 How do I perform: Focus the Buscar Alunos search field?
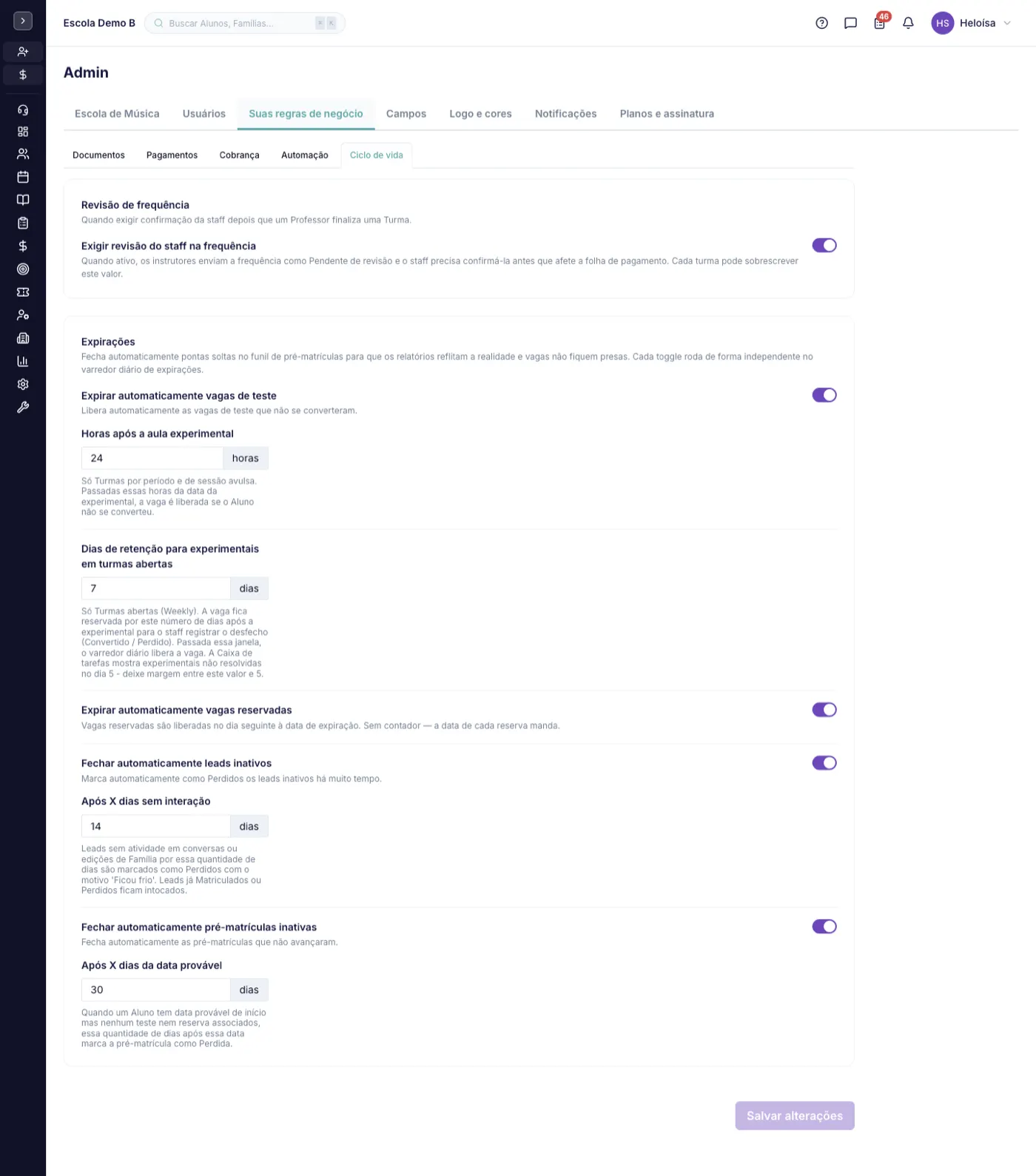tap(245, 23)
